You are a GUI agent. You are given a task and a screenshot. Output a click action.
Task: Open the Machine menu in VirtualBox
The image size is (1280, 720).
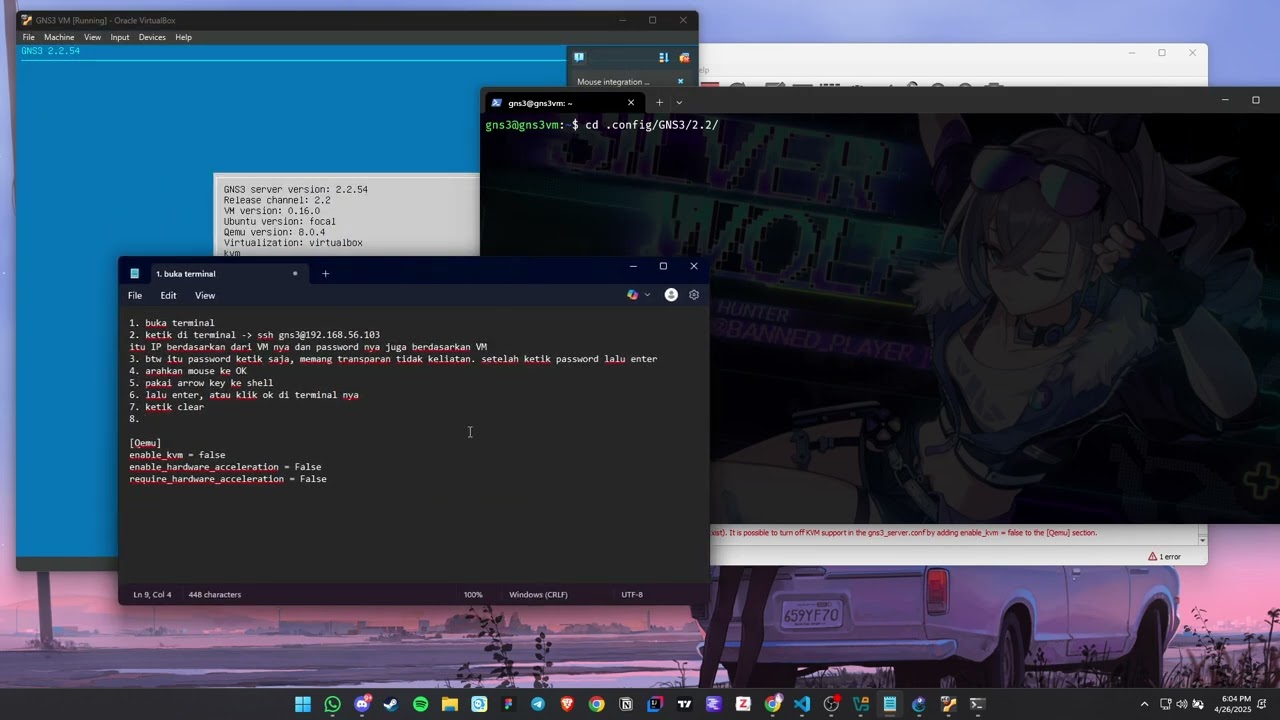59,37
